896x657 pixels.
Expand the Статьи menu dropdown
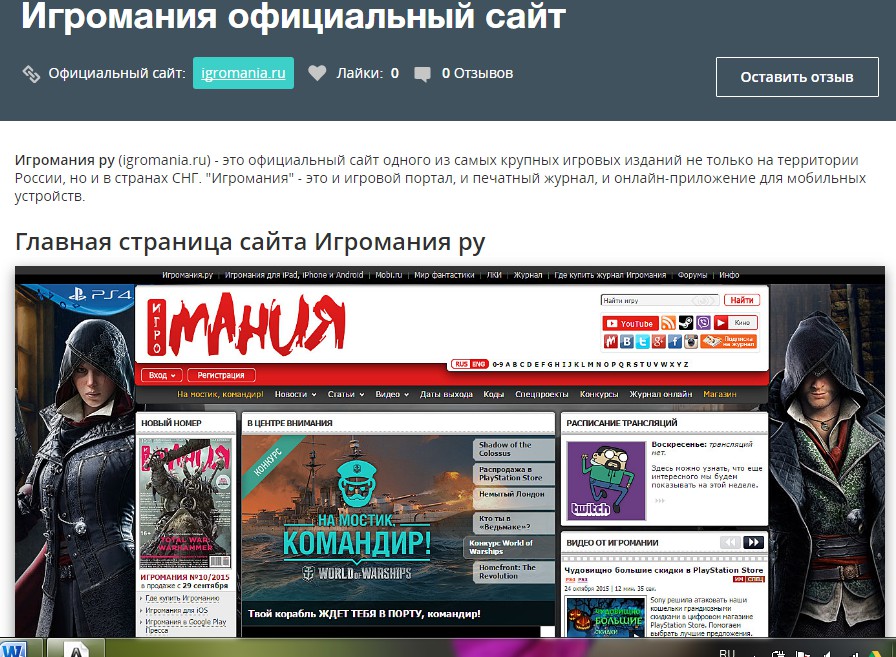[x=346, y=394]
